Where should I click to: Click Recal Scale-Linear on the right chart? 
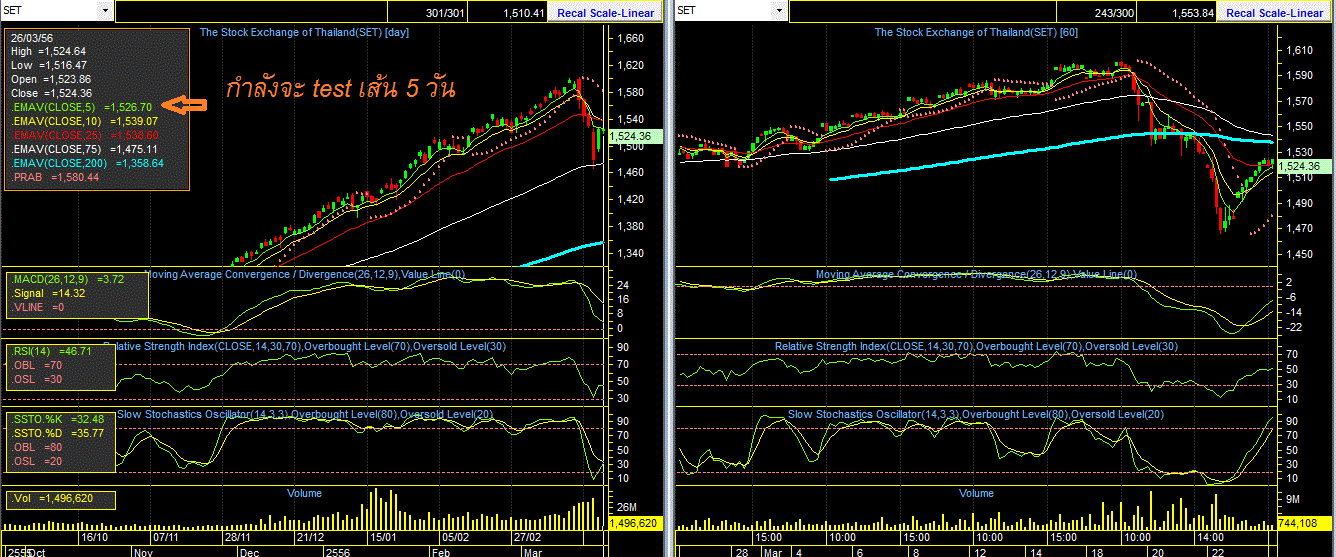pyautogui.click(x=1274, y=13)
